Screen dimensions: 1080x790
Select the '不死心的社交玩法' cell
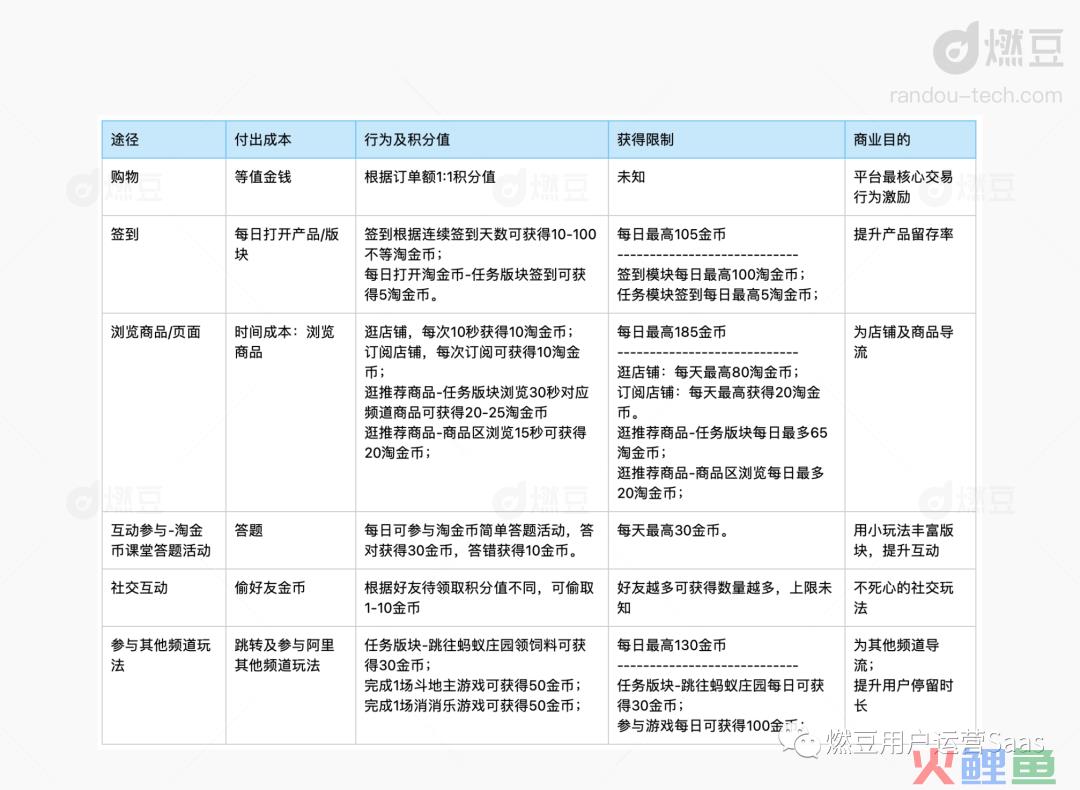click(x=911, y=598)
